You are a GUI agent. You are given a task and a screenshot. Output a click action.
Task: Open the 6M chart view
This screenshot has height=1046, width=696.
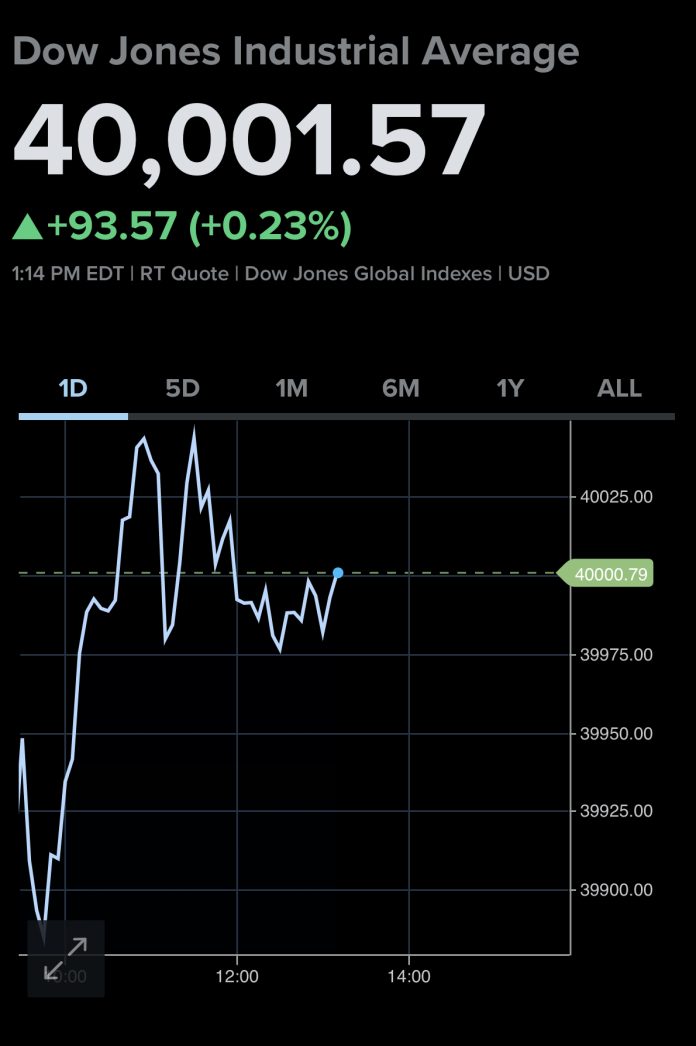pyautogui.click(x=400, y=388)
